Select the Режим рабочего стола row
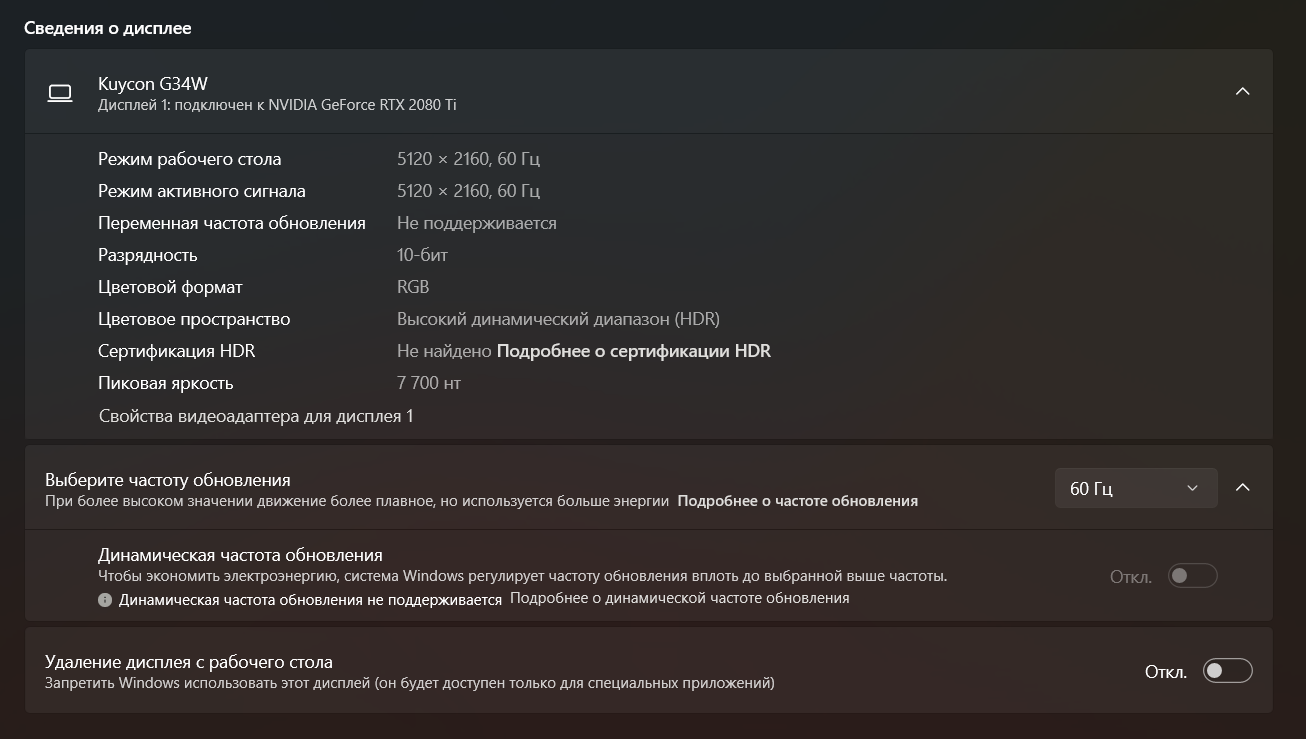 click(x=649, y=159)
